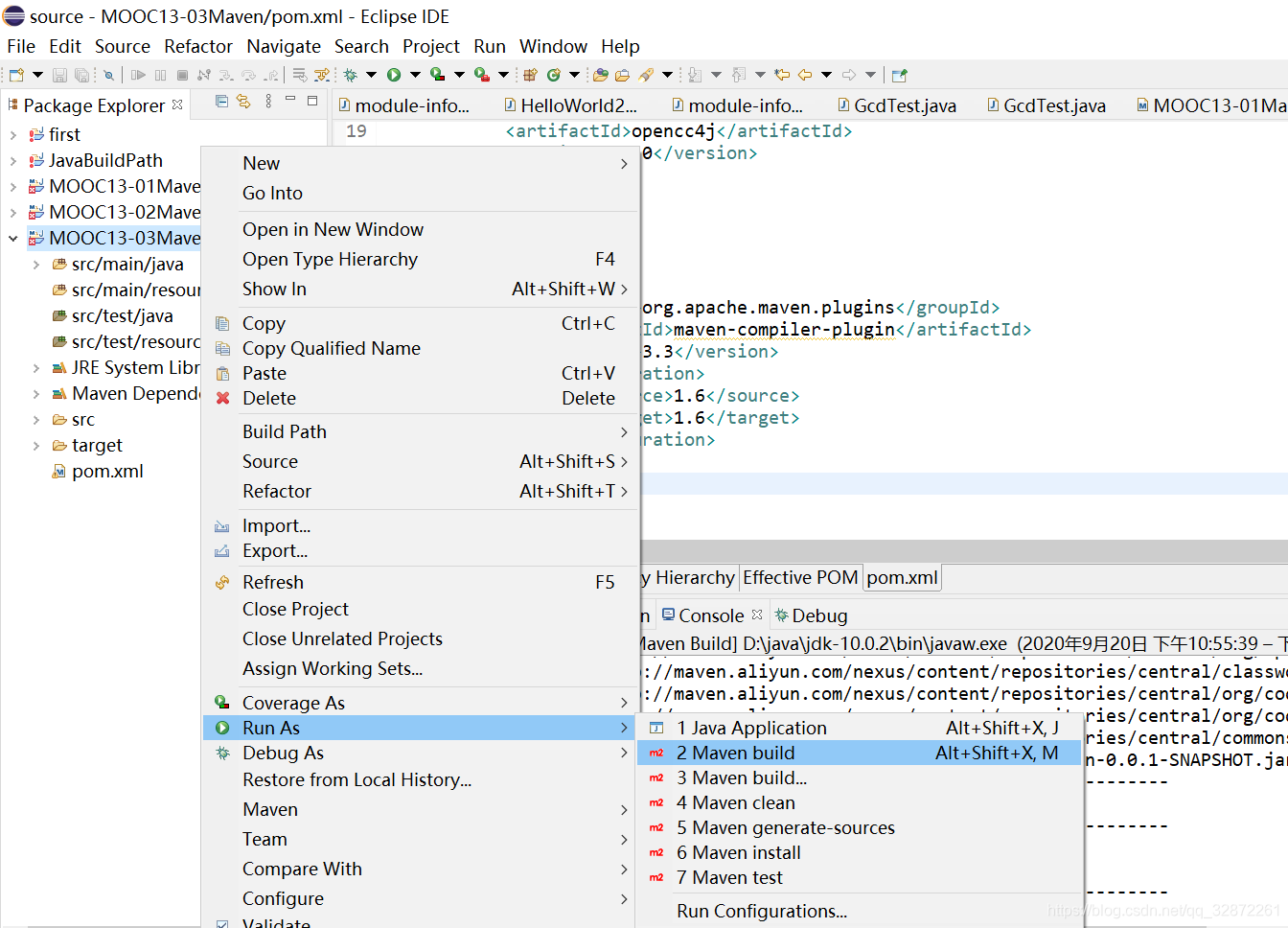1288x928 pixels.
Task: Collapse the MOOC13-03Maven project node
Action: pos(13,239)
